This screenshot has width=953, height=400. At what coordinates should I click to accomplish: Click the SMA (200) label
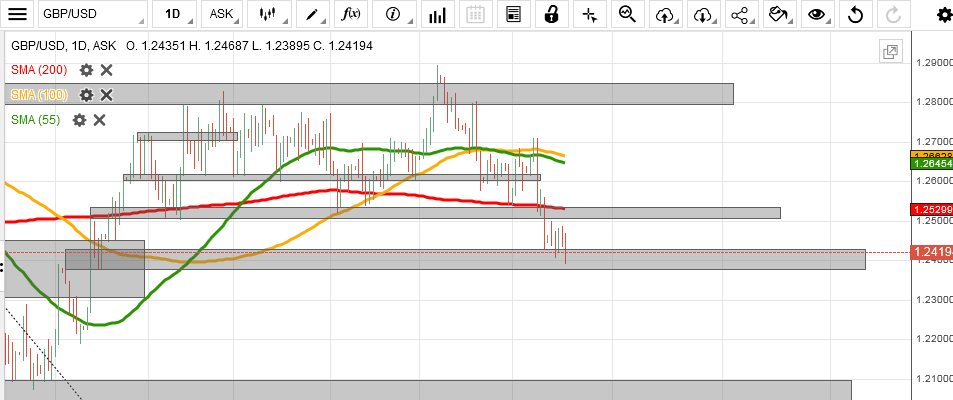coord(39,70)
